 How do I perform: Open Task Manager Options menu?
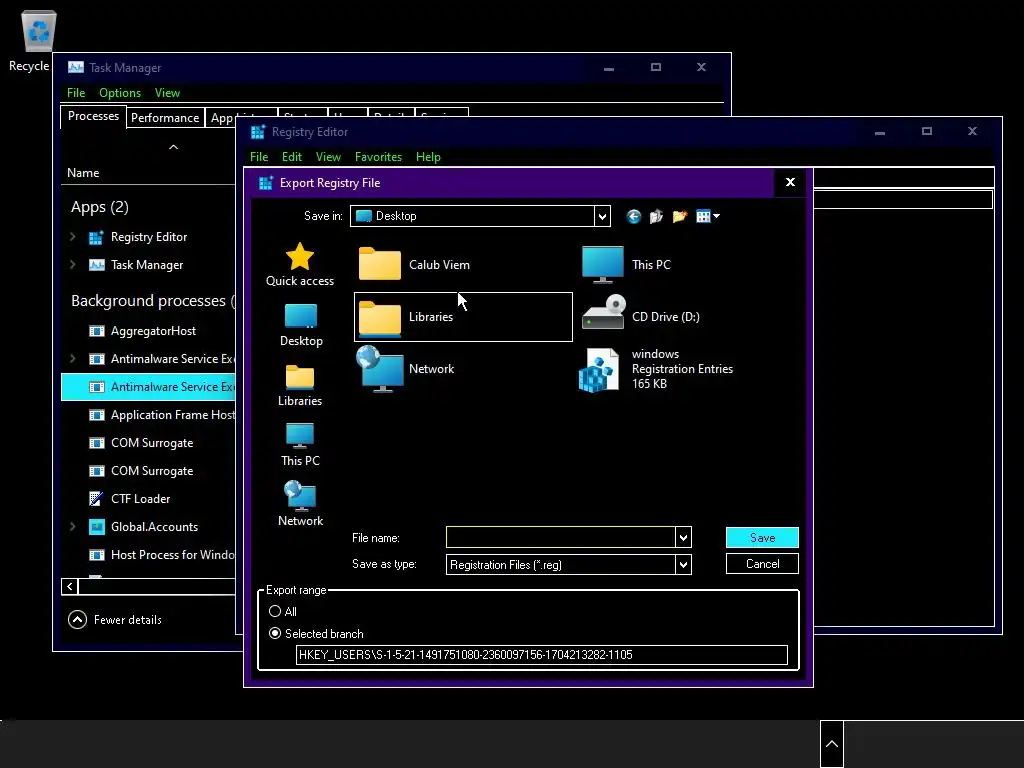tap(120, 93)
